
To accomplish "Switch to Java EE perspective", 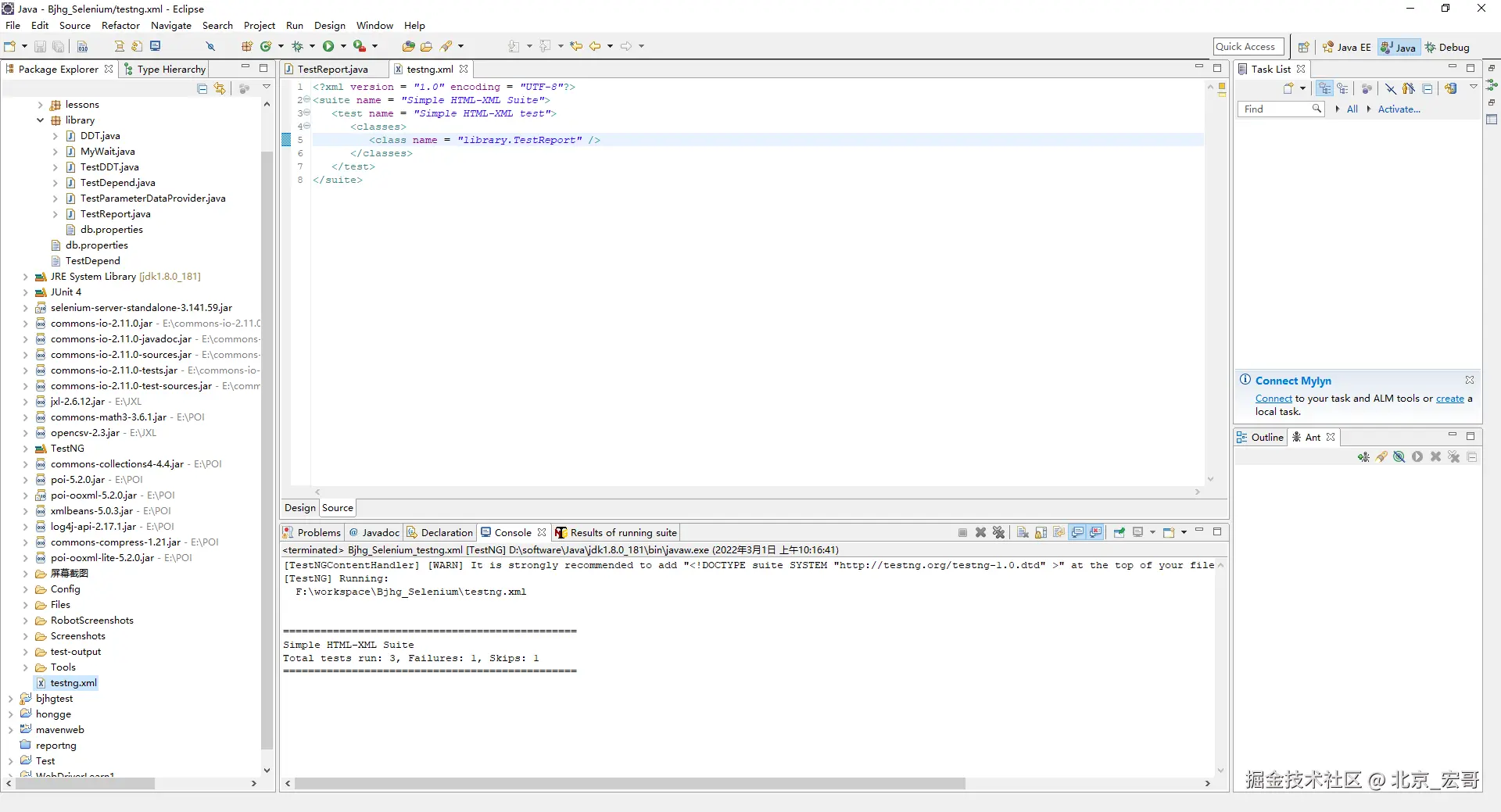I will [x=1346, y=47].
